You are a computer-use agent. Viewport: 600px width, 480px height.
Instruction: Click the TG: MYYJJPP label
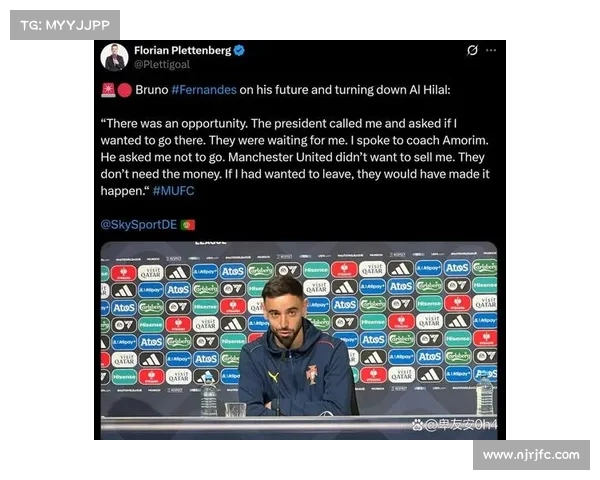point(65,25)
